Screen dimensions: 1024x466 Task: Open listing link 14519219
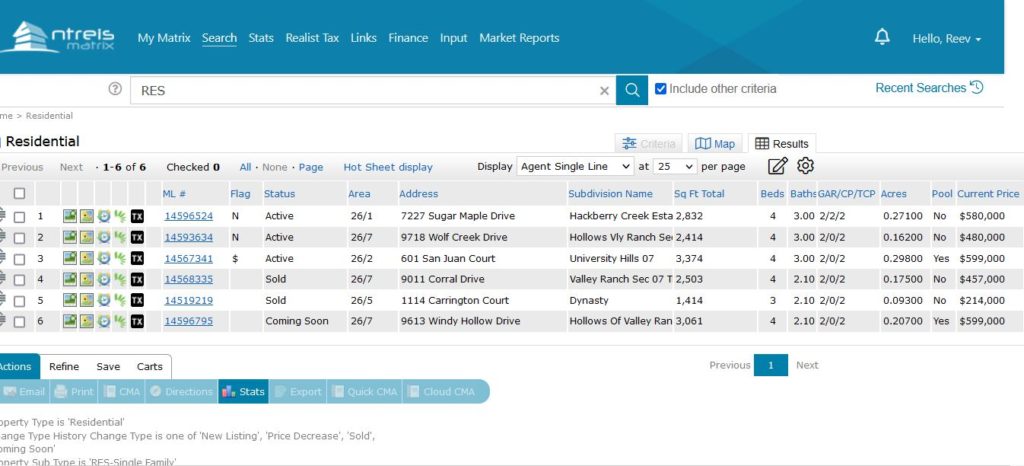tap(188, 300)
